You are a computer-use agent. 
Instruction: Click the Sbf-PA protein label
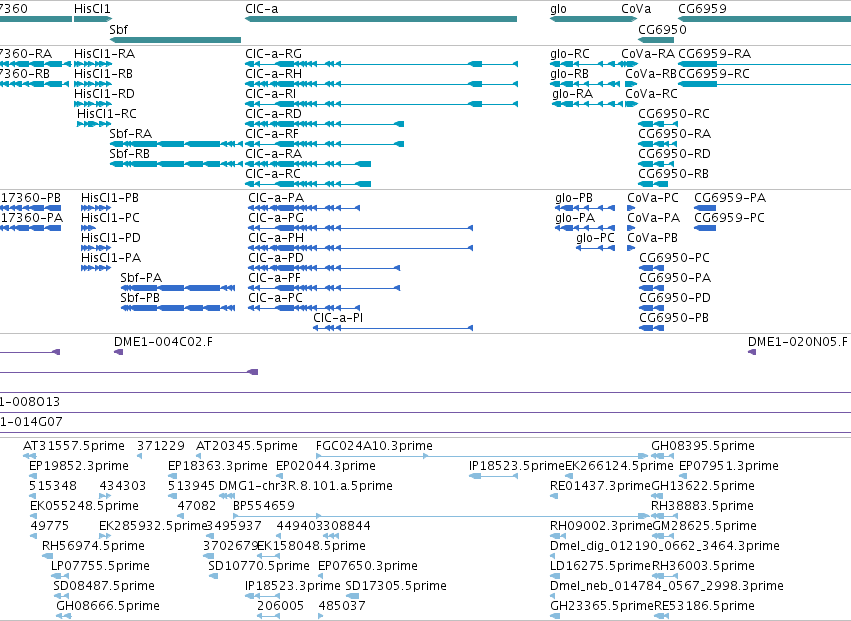pyautogui.click(x=141, y=277)
